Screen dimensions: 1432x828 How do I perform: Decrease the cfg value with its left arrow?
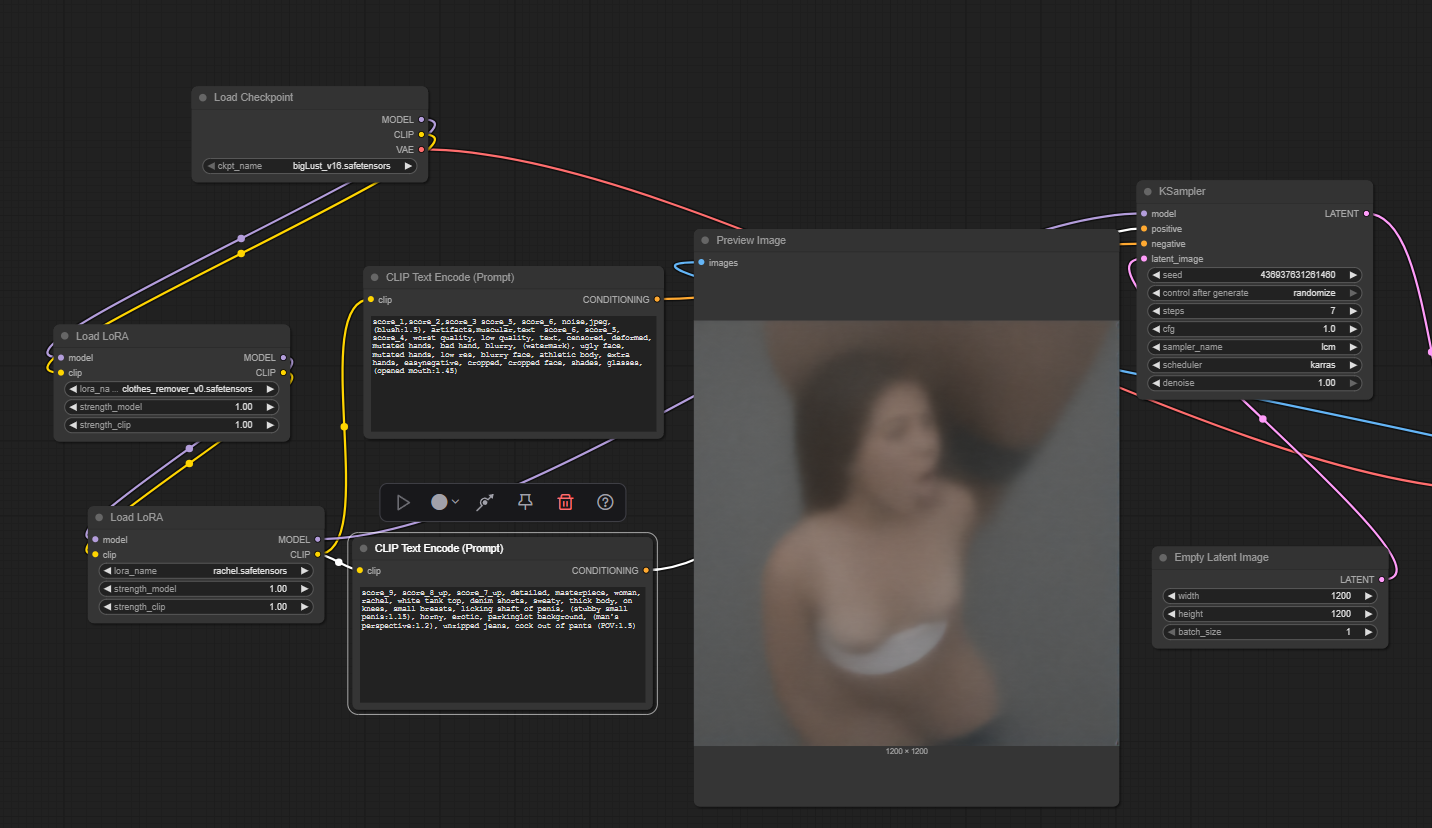point(1156,329)
